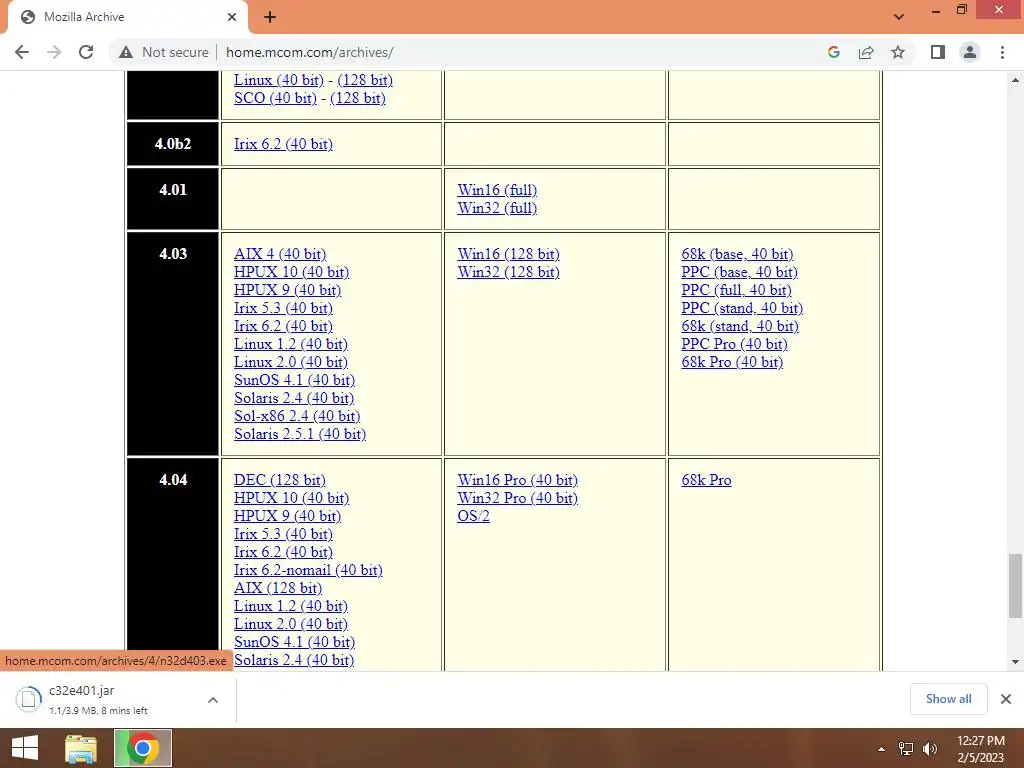Viewport: 1024px width, 768px height.
Task: Open the SunOS 4.1 (40 bit) link in 4.03 row
Action: 295,379
